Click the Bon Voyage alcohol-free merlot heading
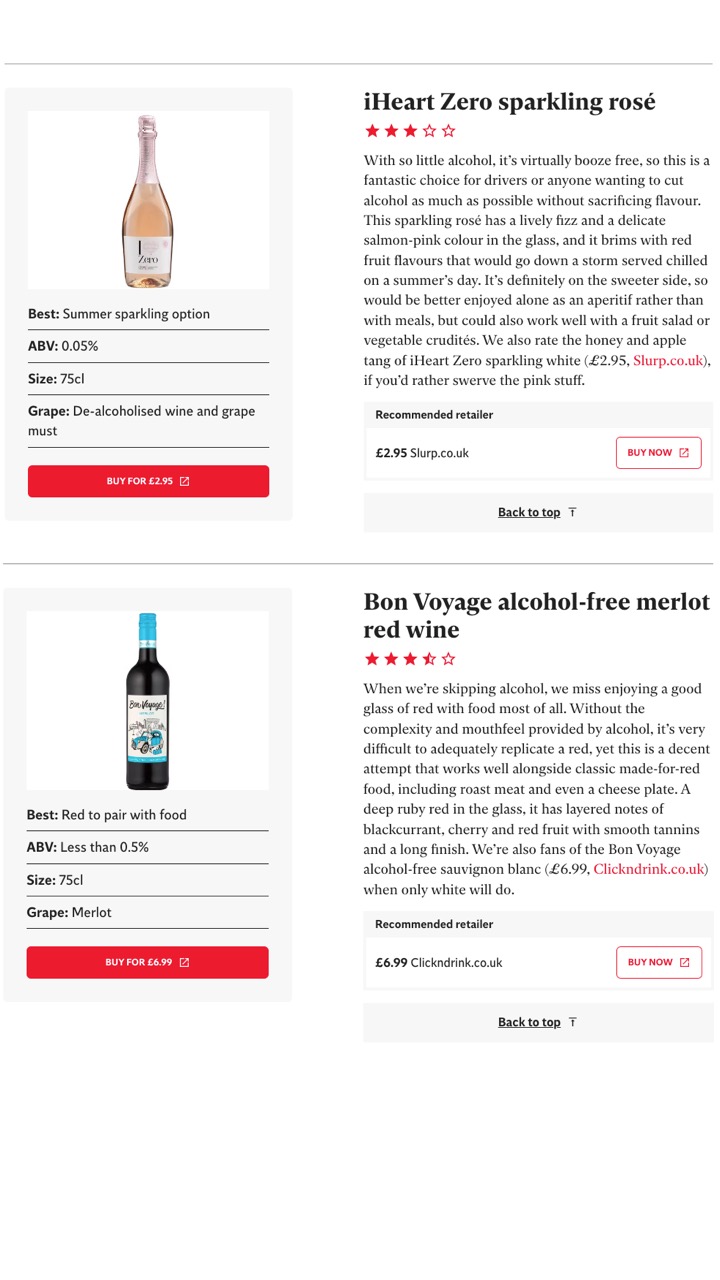This screenshot has width=720, height=1280. point(536,615)
